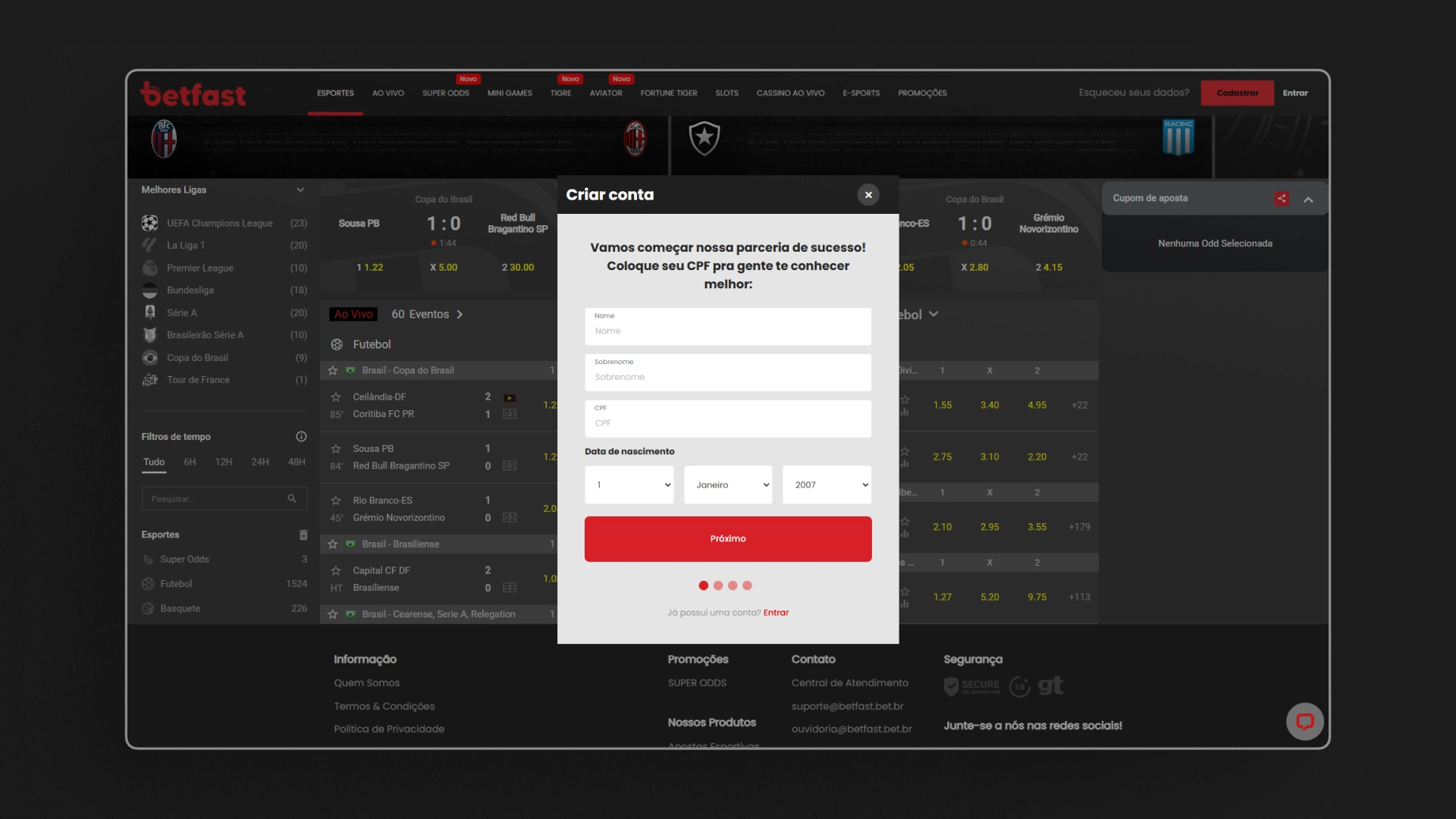Click the betfast logo
Screen dimensions: 1456x819
[x=193, y=94]
